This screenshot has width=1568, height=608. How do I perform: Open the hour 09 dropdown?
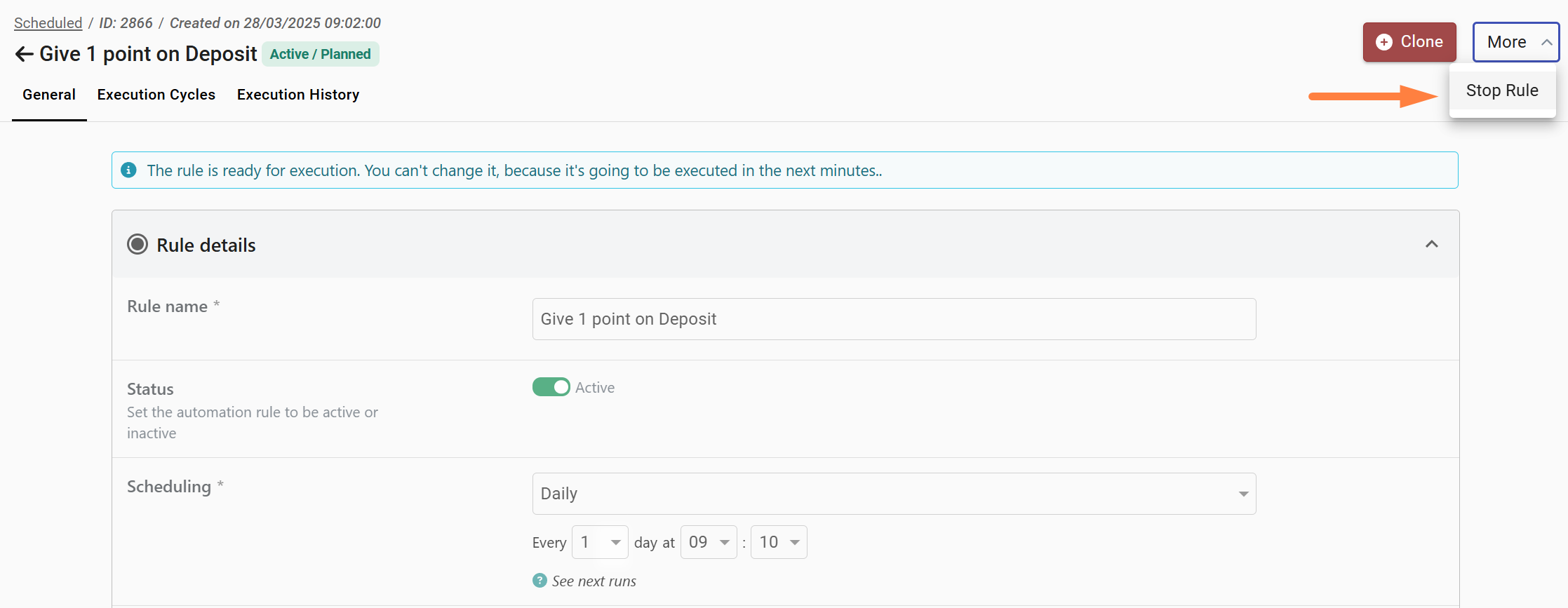coord(708,542)
